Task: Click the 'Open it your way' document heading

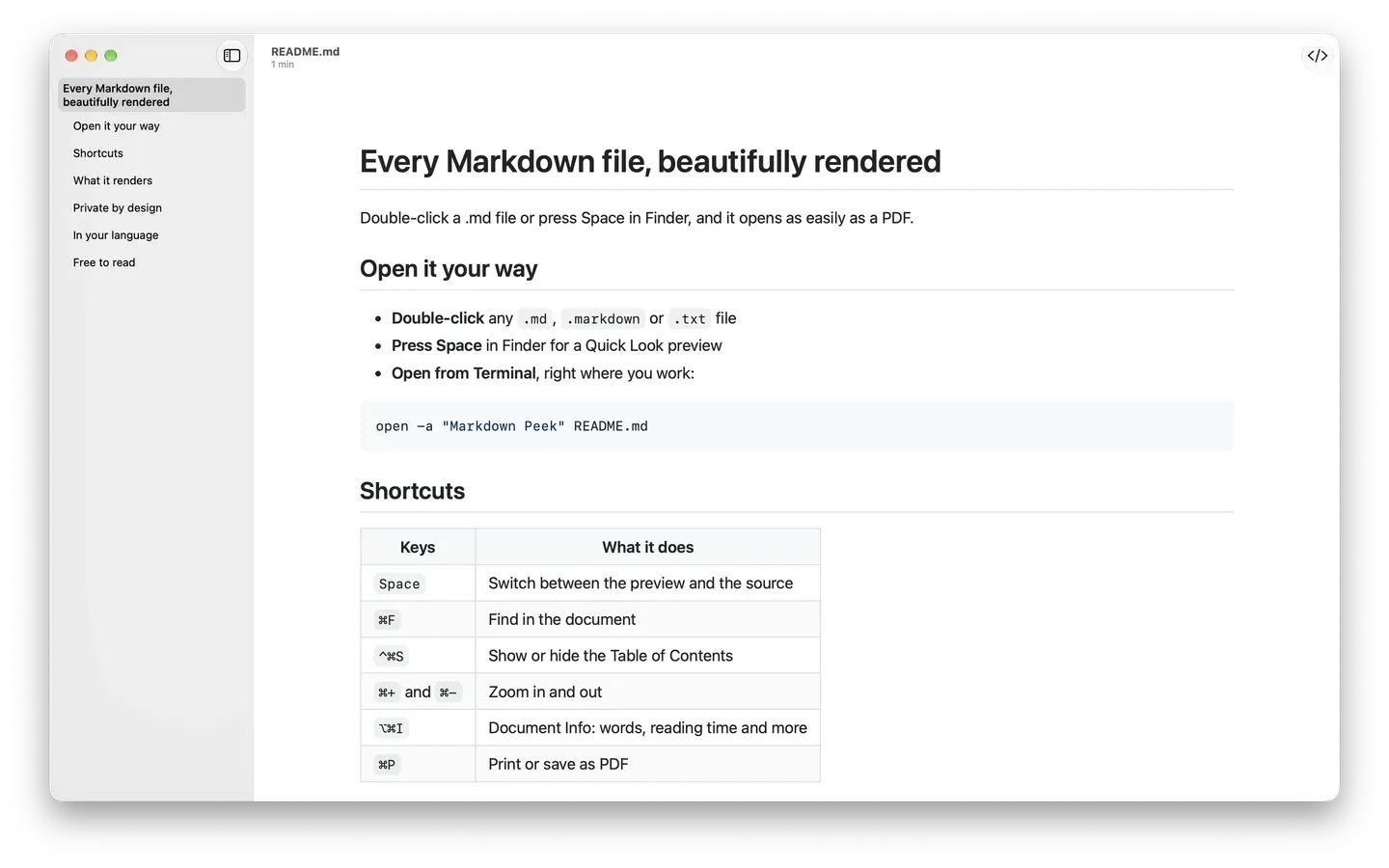Action: [449, 269]
